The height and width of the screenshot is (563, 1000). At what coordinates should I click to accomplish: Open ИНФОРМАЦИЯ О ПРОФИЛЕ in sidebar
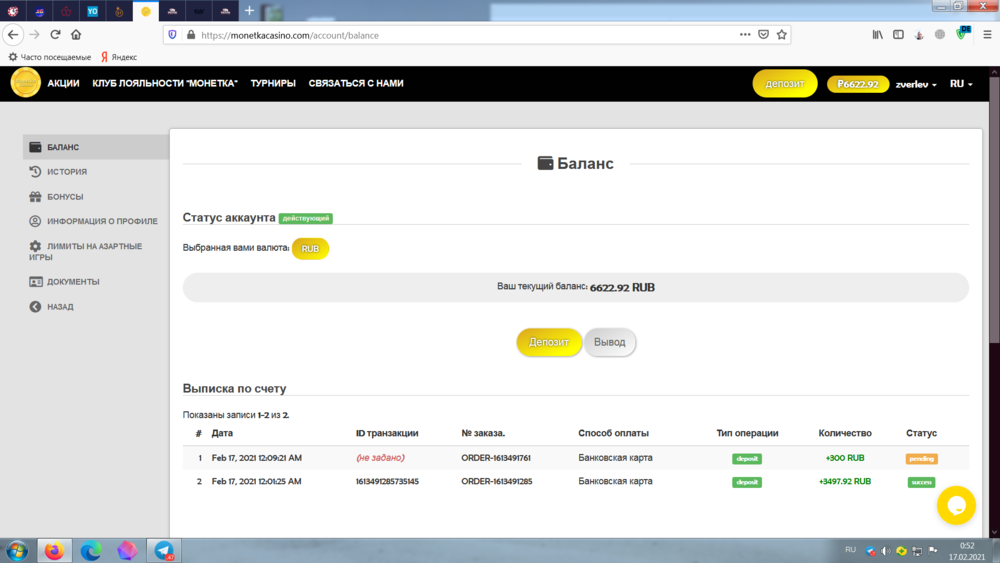[x=101, y=221]
